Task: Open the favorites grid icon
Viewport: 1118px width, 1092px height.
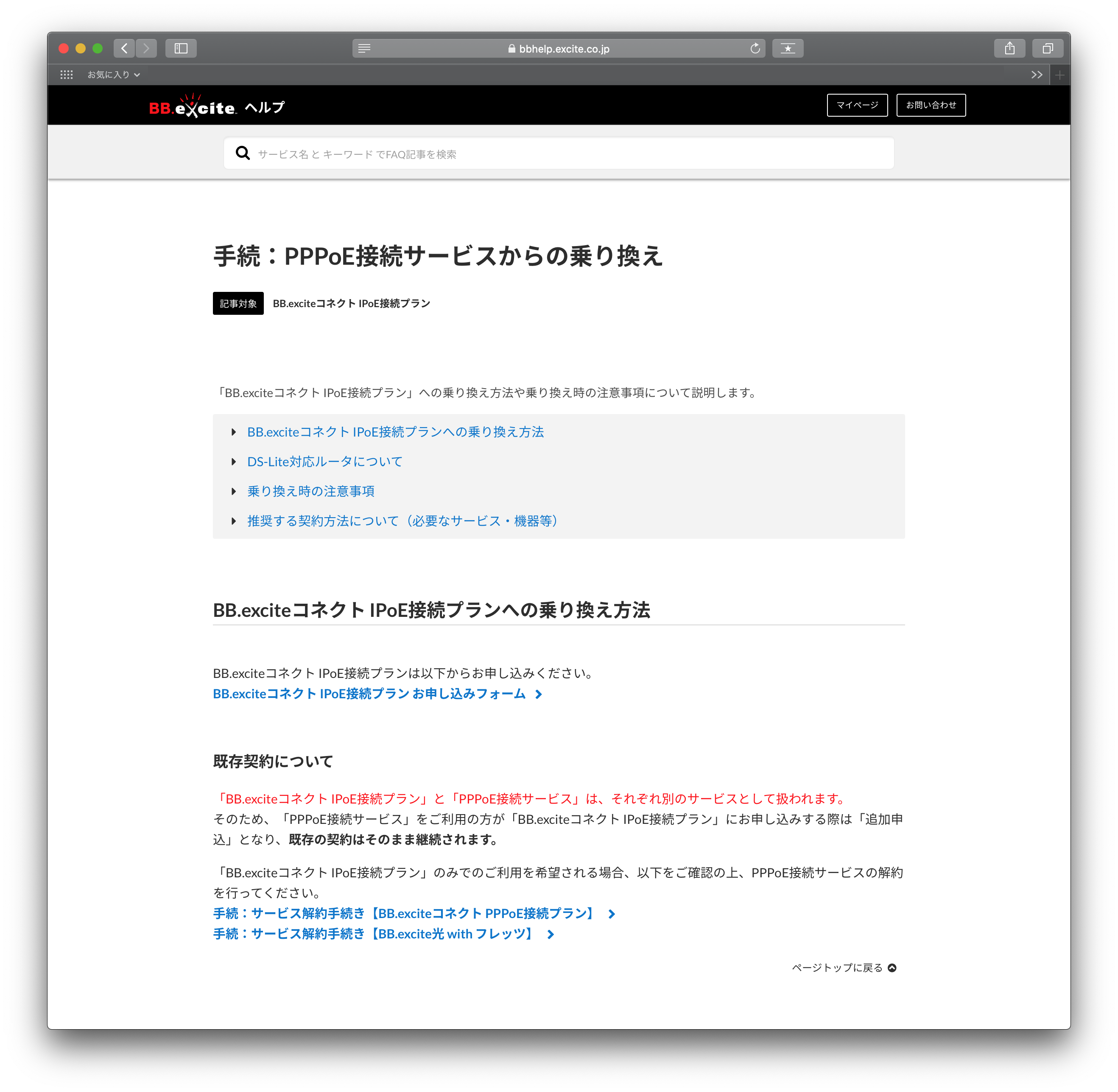Action: point(67,75)
